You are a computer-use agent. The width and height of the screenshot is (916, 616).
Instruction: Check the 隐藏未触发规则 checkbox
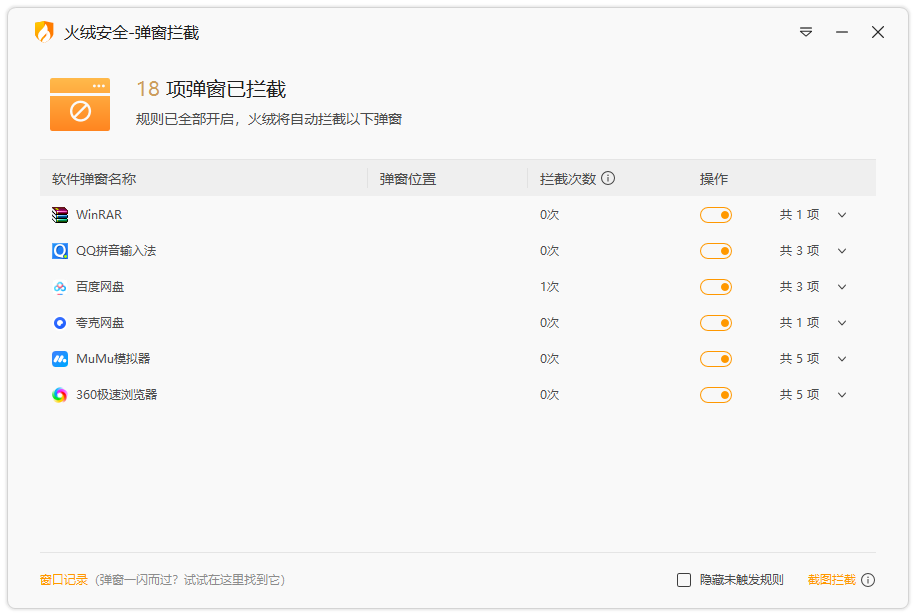coord(684,579)
